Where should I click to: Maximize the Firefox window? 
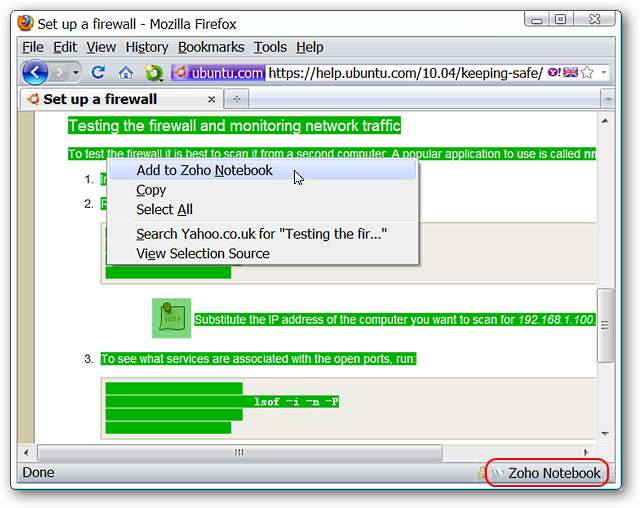[x=561, y=19]
